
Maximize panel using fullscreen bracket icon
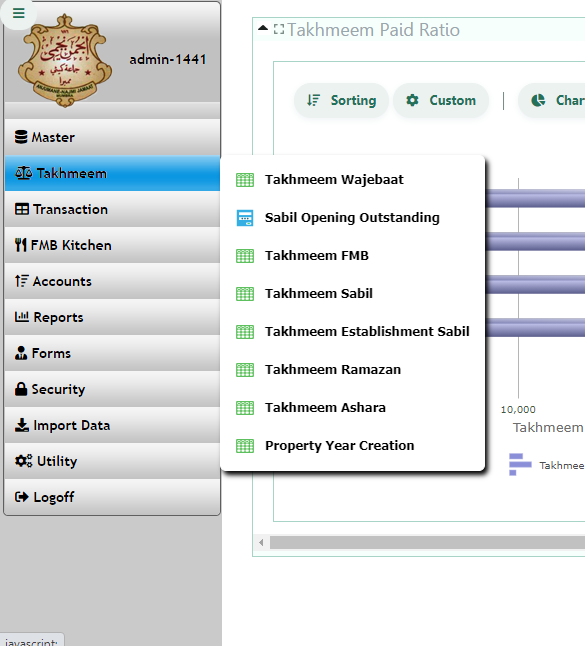[279, 29]
